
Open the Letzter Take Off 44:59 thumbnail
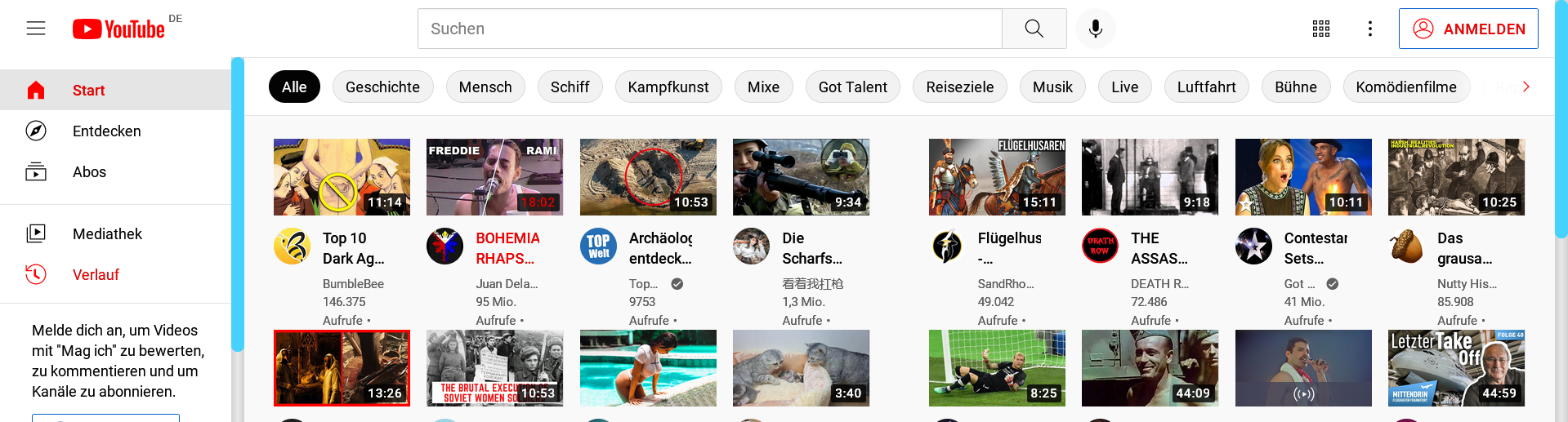(x=1456, y=368)
